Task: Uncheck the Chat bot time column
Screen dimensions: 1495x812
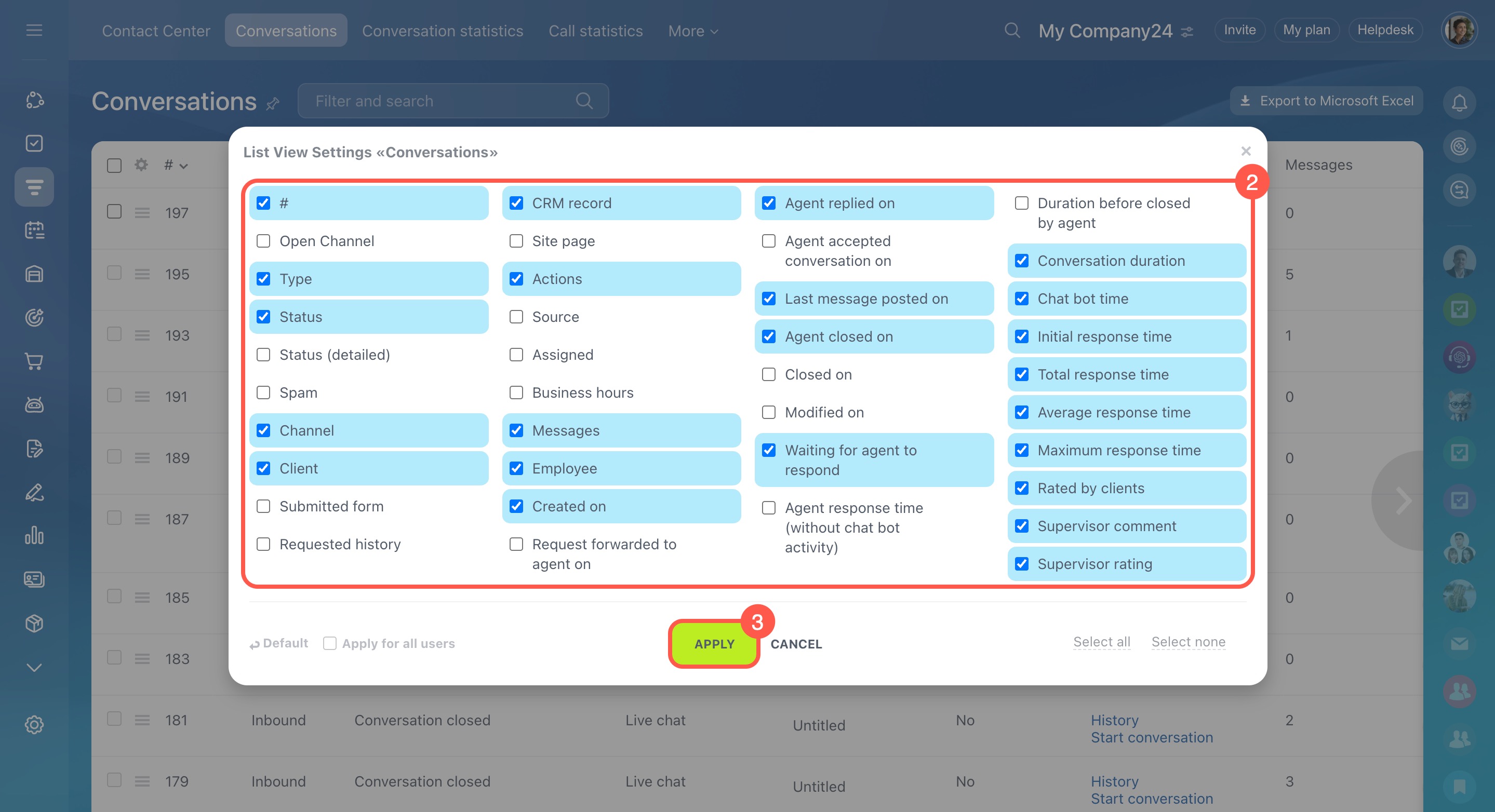Action: 1021,299
